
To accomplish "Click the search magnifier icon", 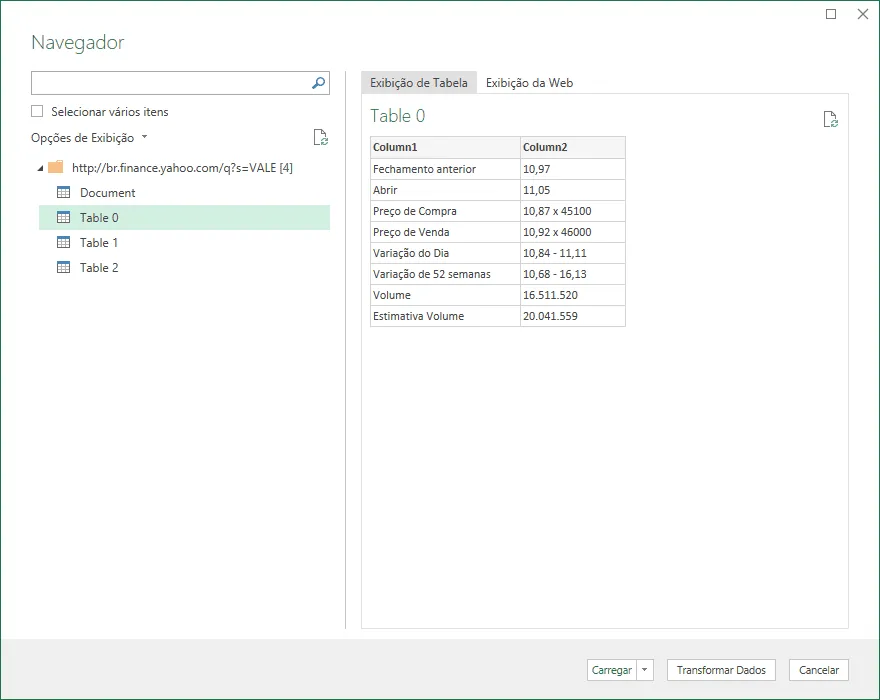I will (318, 83).
